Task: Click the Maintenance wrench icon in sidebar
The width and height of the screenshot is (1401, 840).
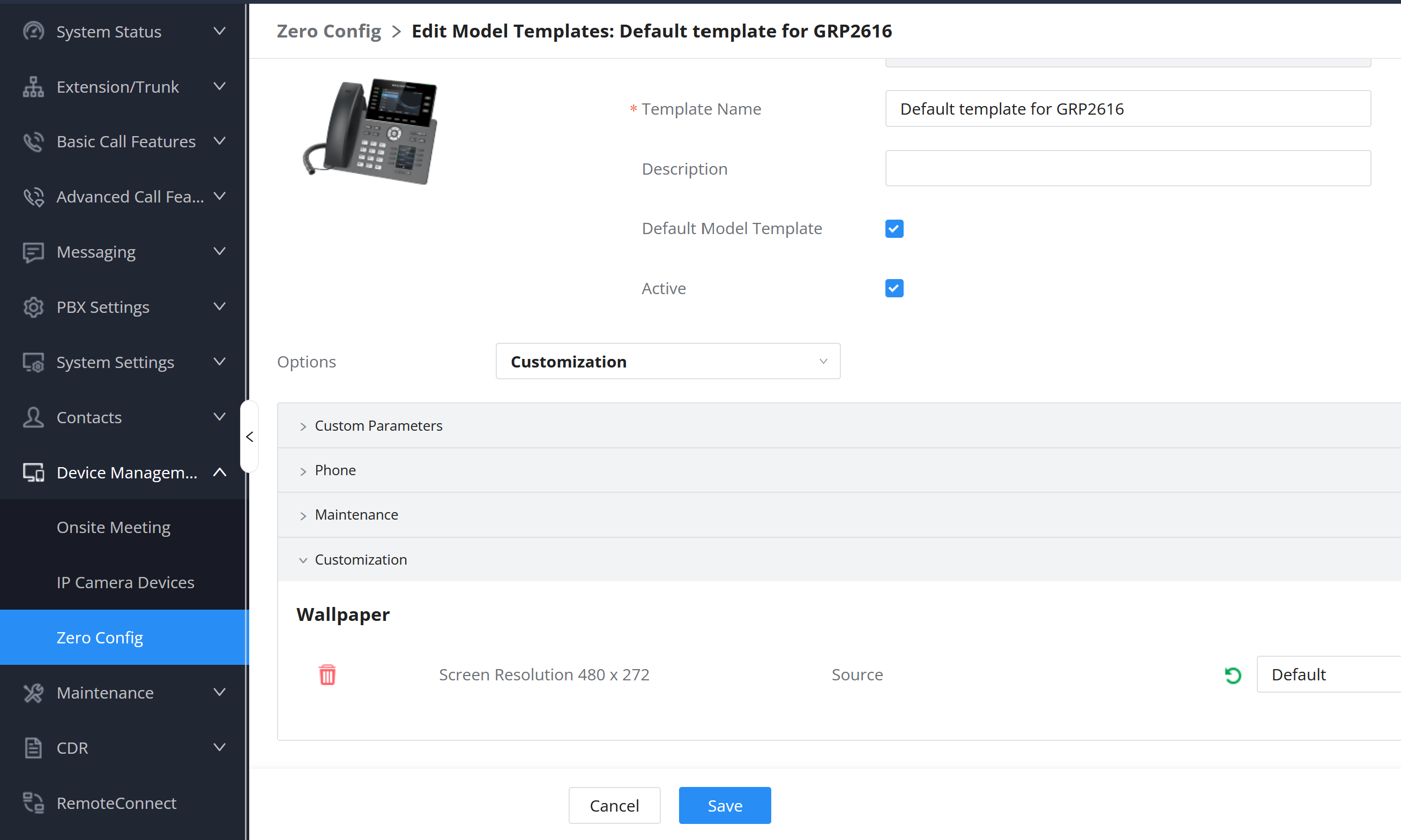Action: pyautogui.click(x=33, y=693)
